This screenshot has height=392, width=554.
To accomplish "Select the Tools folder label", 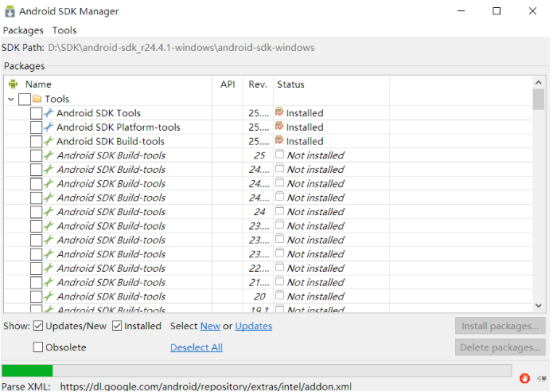I will [x=57, y=99].
